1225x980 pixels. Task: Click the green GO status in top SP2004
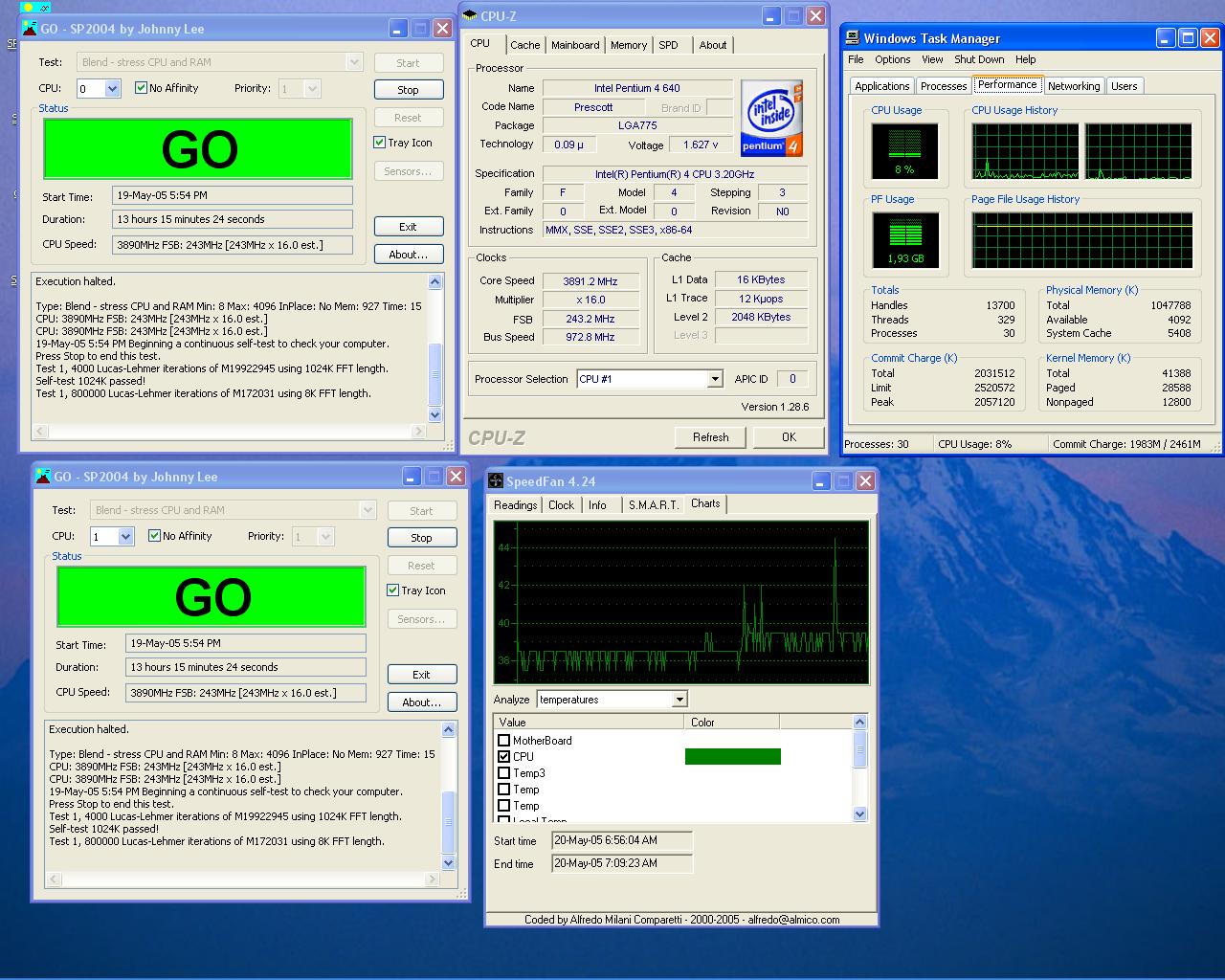click(199, 149)
